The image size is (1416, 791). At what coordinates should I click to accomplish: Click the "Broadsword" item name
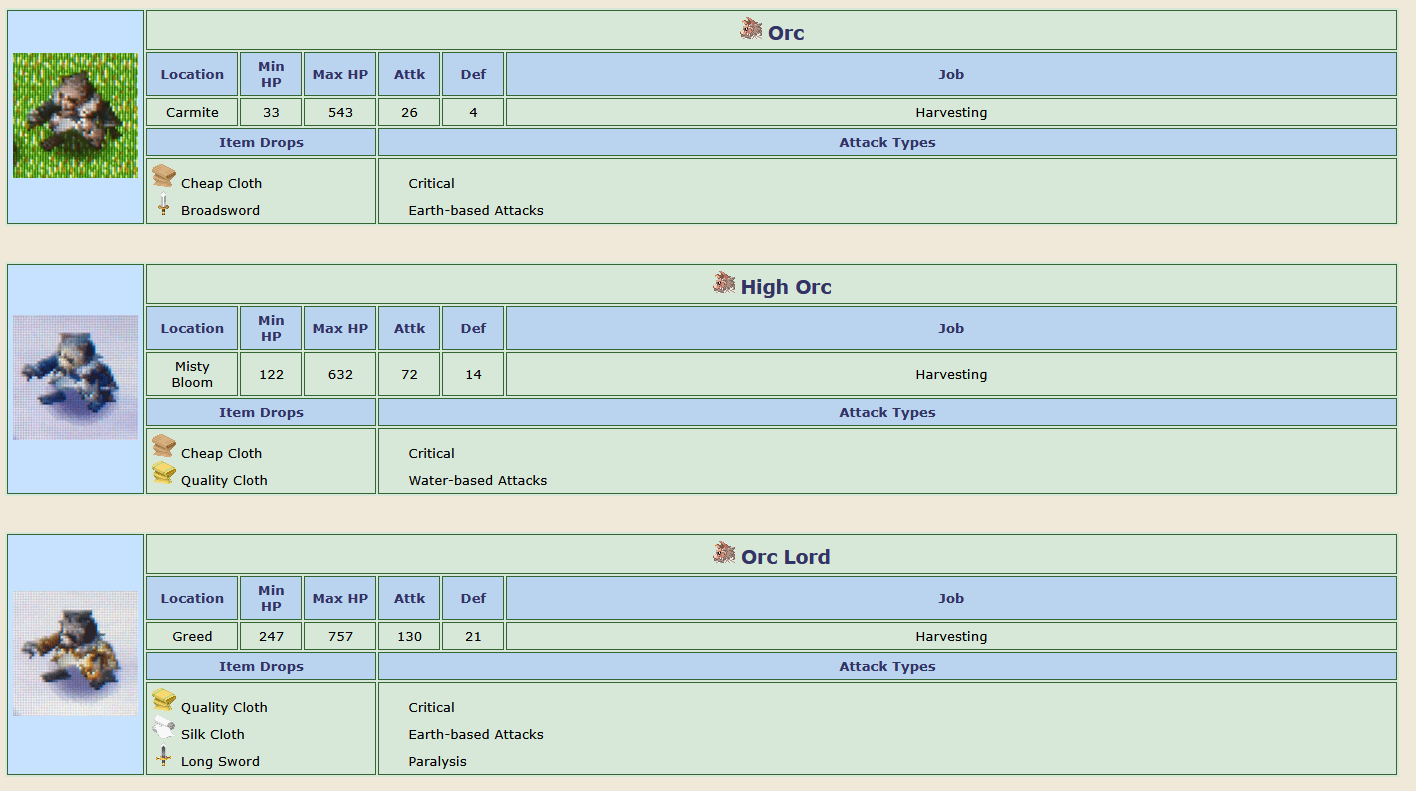click(220, 210)
